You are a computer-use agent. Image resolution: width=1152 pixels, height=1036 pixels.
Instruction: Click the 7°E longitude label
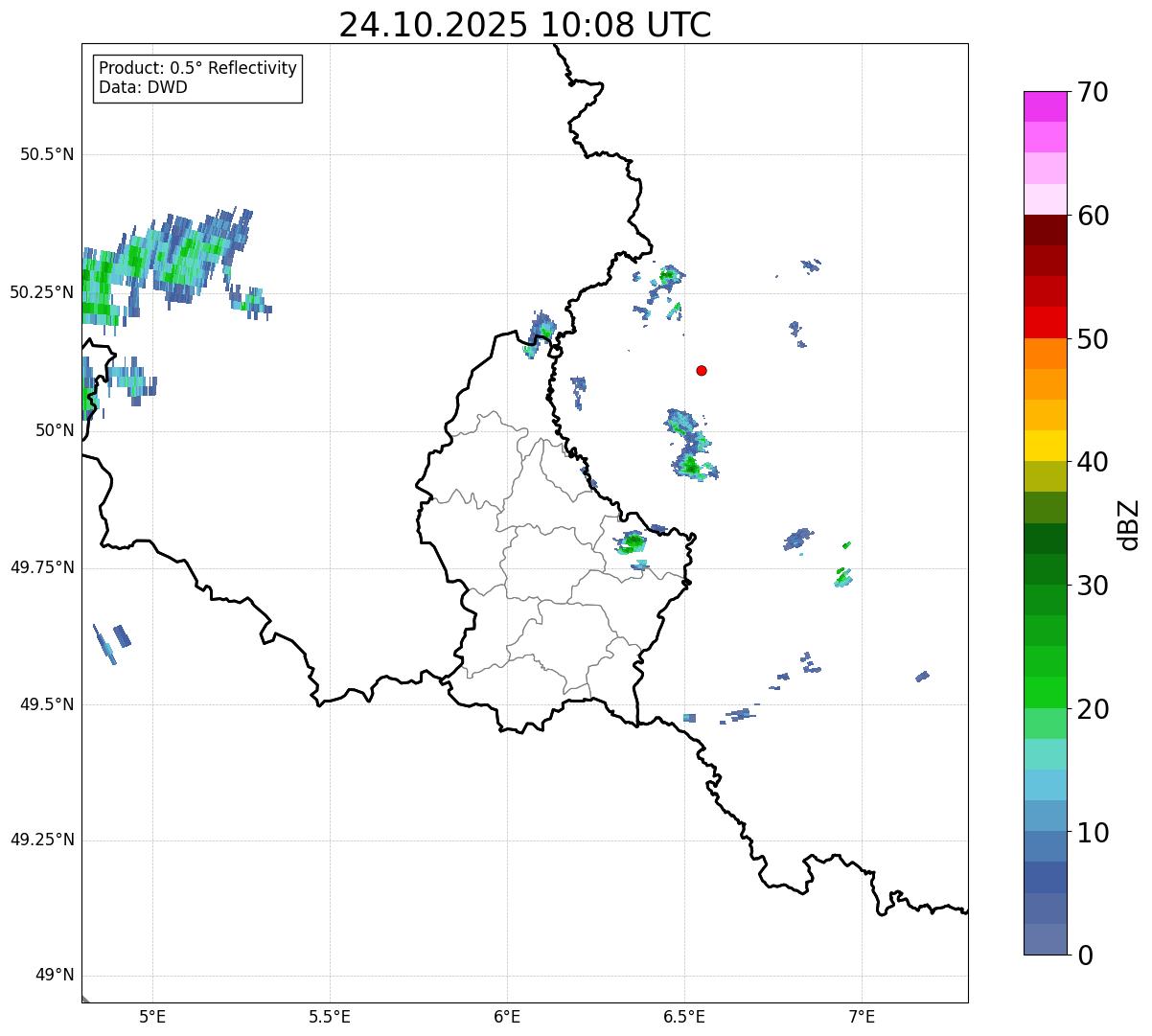tap(862, 1016)
